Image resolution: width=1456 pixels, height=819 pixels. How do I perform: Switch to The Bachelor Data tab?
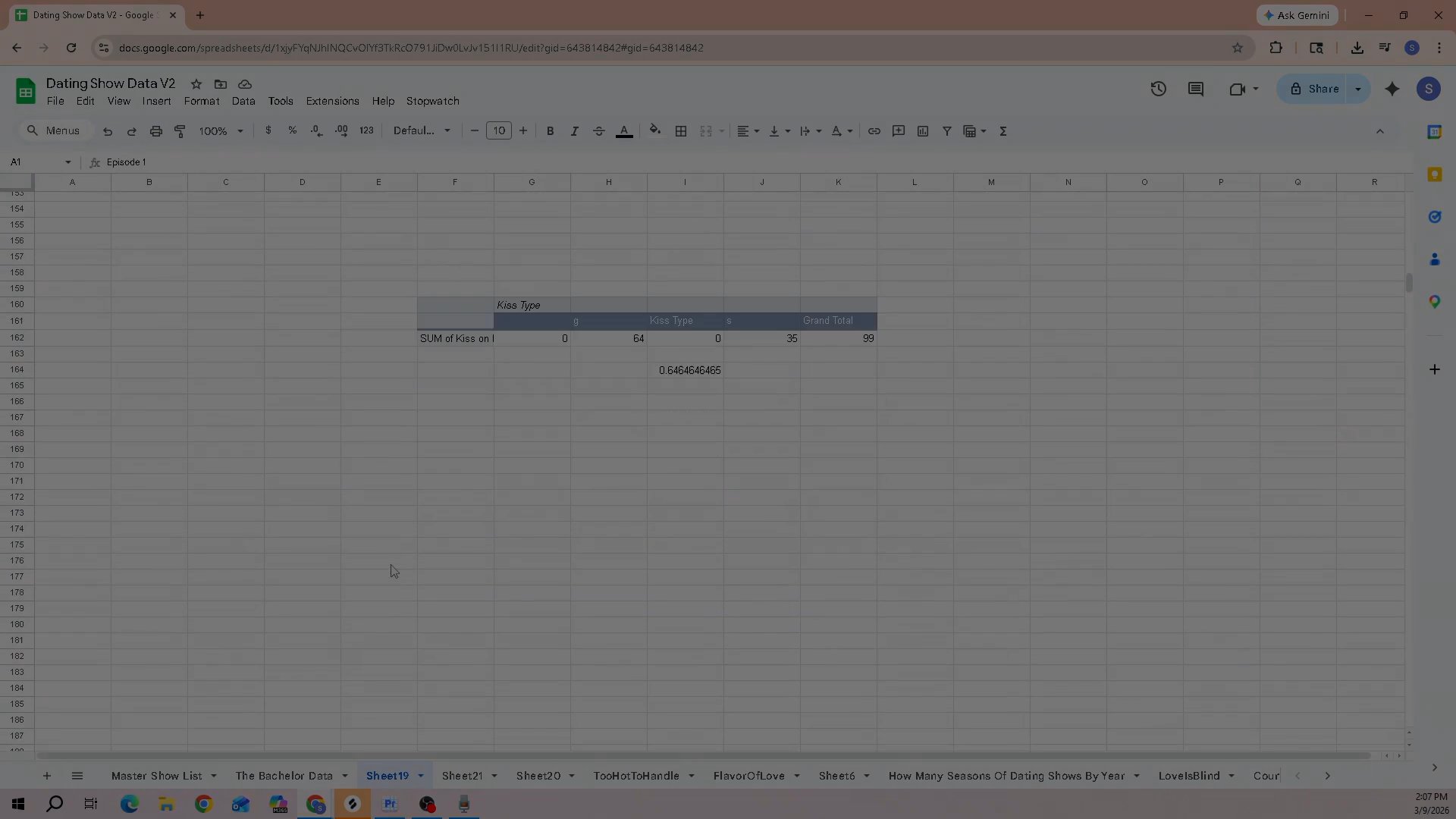(284, 776)
